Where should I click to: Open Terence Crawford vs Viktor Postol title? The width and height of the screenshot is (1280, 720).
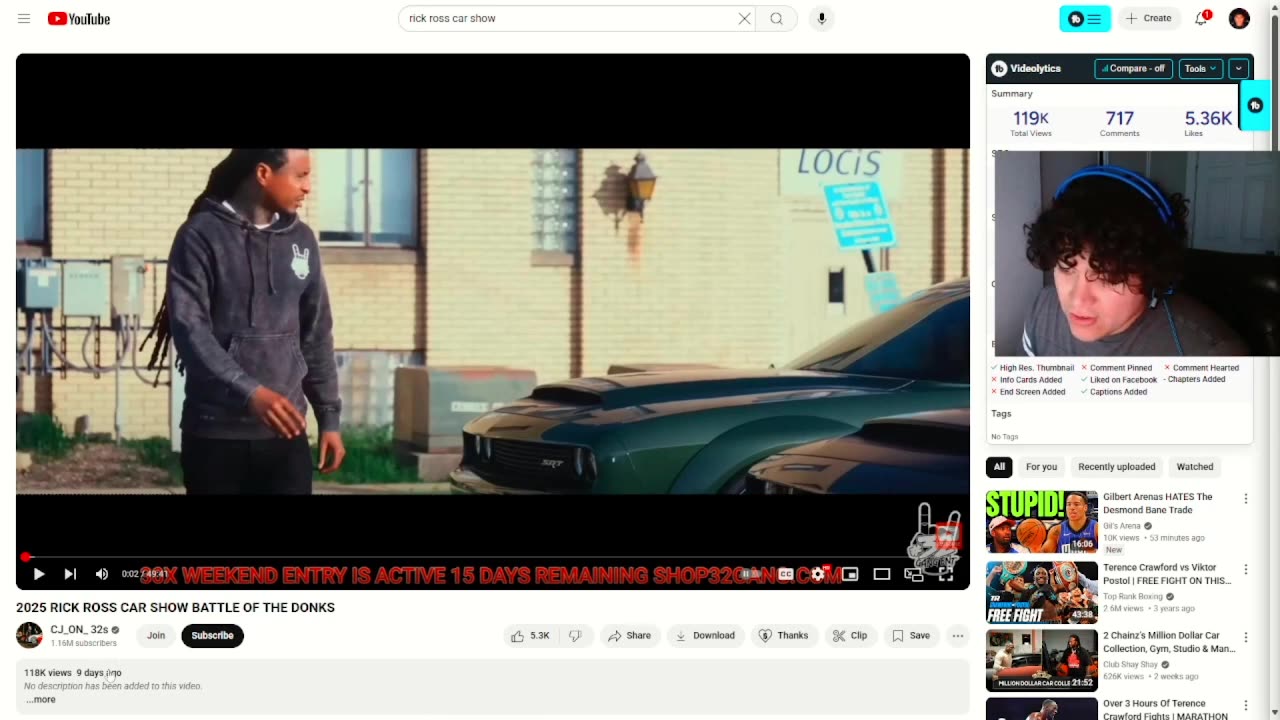(x=1167, y=574)
